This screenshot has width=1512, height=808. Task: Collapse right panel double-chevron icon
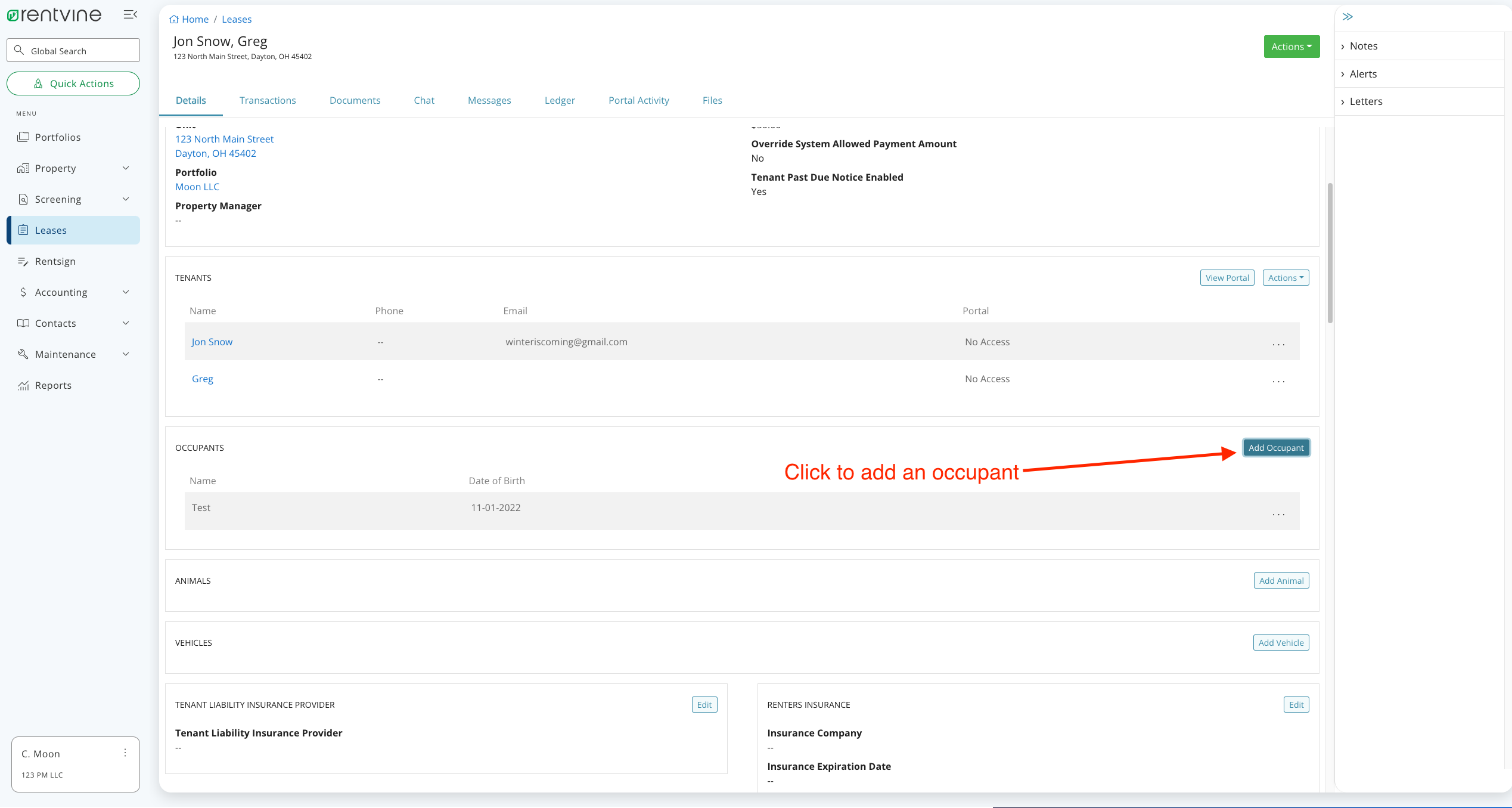(1348, 17)
